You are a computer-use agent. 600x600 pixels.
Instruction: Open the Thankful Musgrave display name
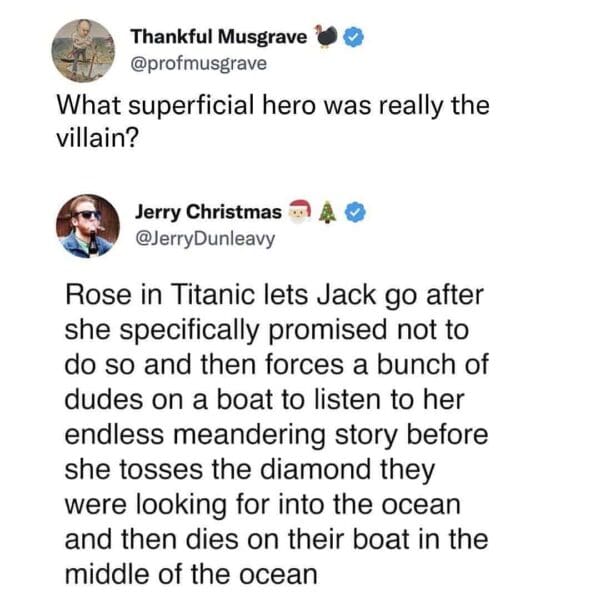(x=219, y=37)
